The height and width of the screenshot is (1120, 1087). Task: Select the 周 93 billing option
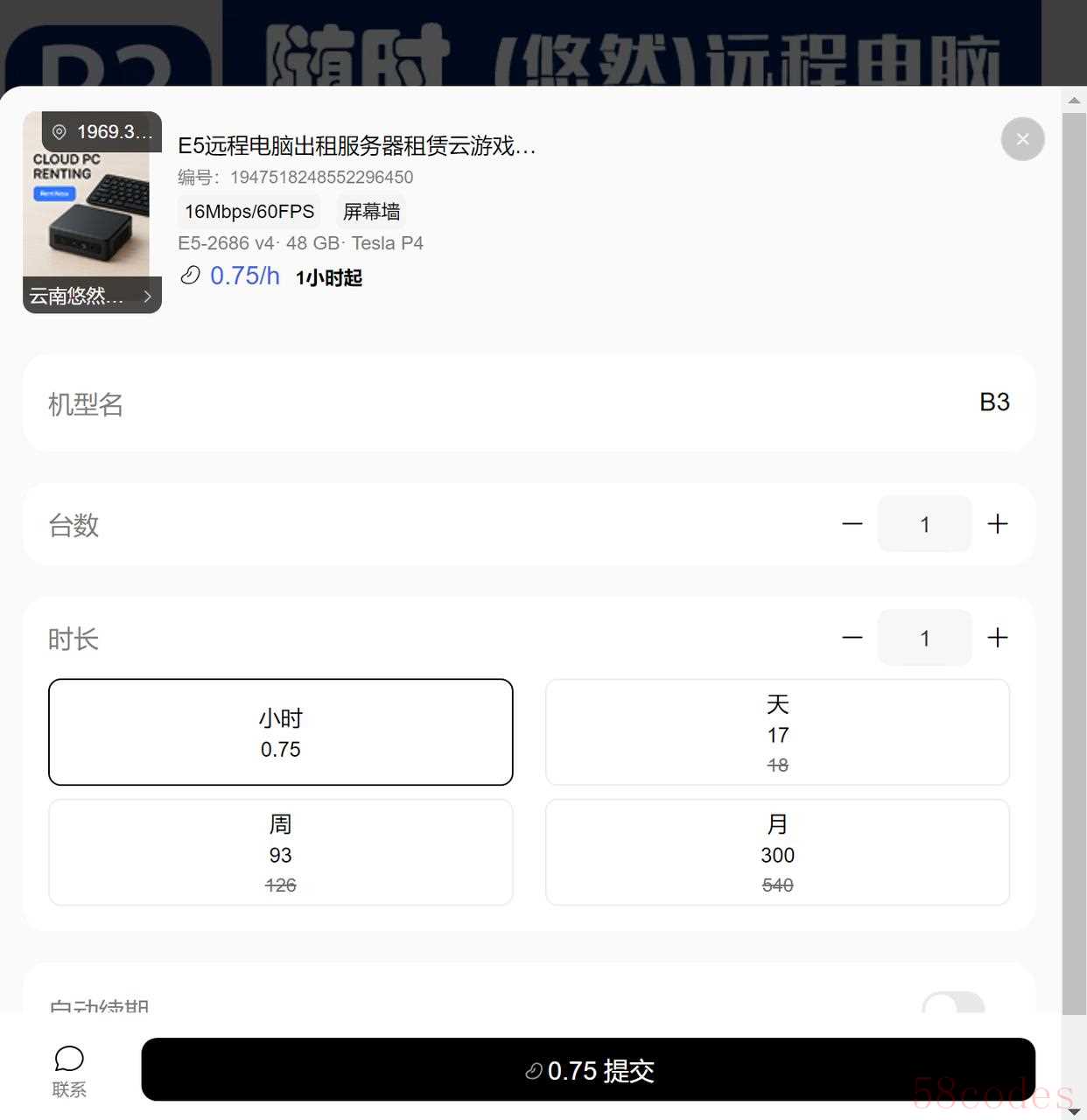(281, 852)
